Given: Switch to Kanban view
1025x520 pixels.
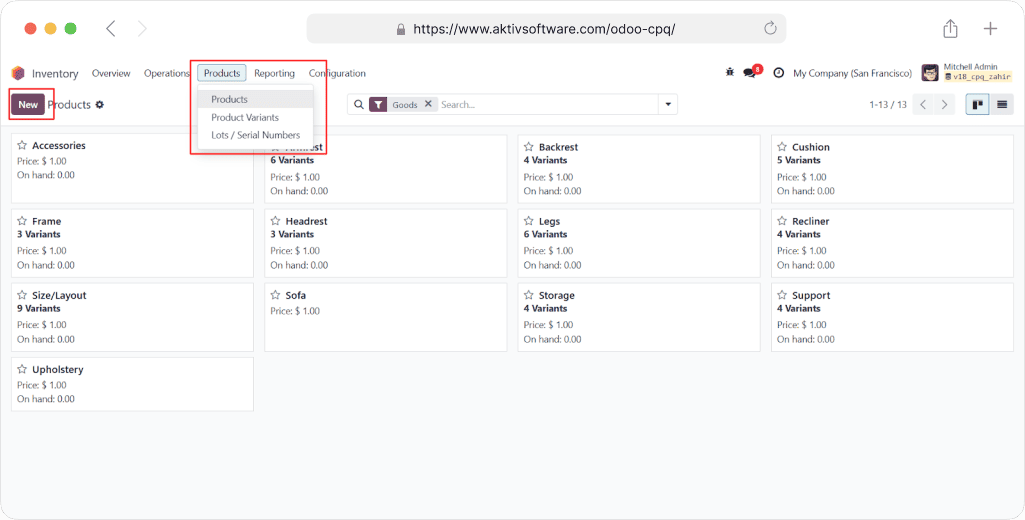Looking at the screenshot, I should [x=977, y=104].
